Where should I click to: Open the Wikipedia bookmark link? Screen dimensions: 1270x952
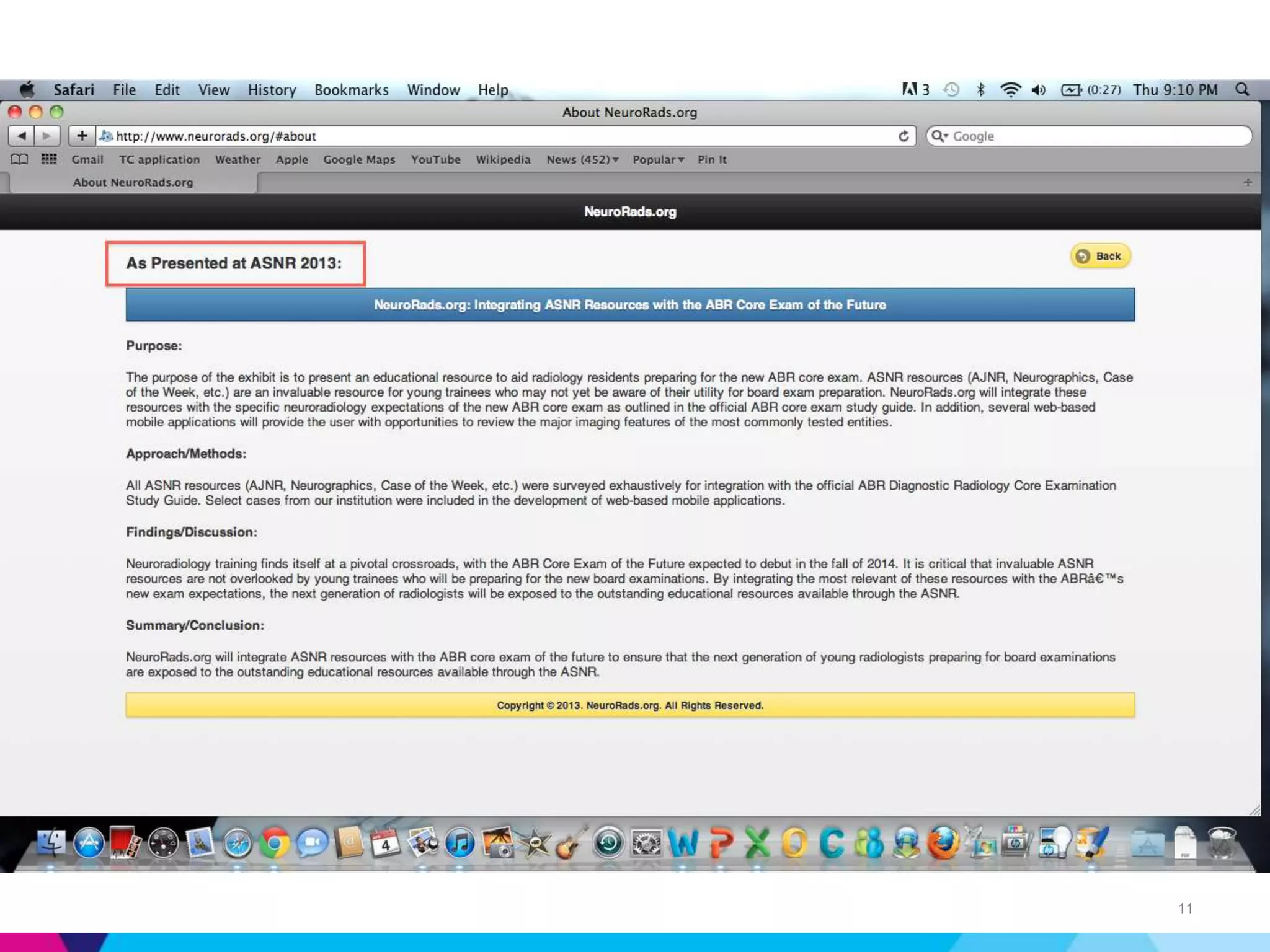[x=503, y=159]
